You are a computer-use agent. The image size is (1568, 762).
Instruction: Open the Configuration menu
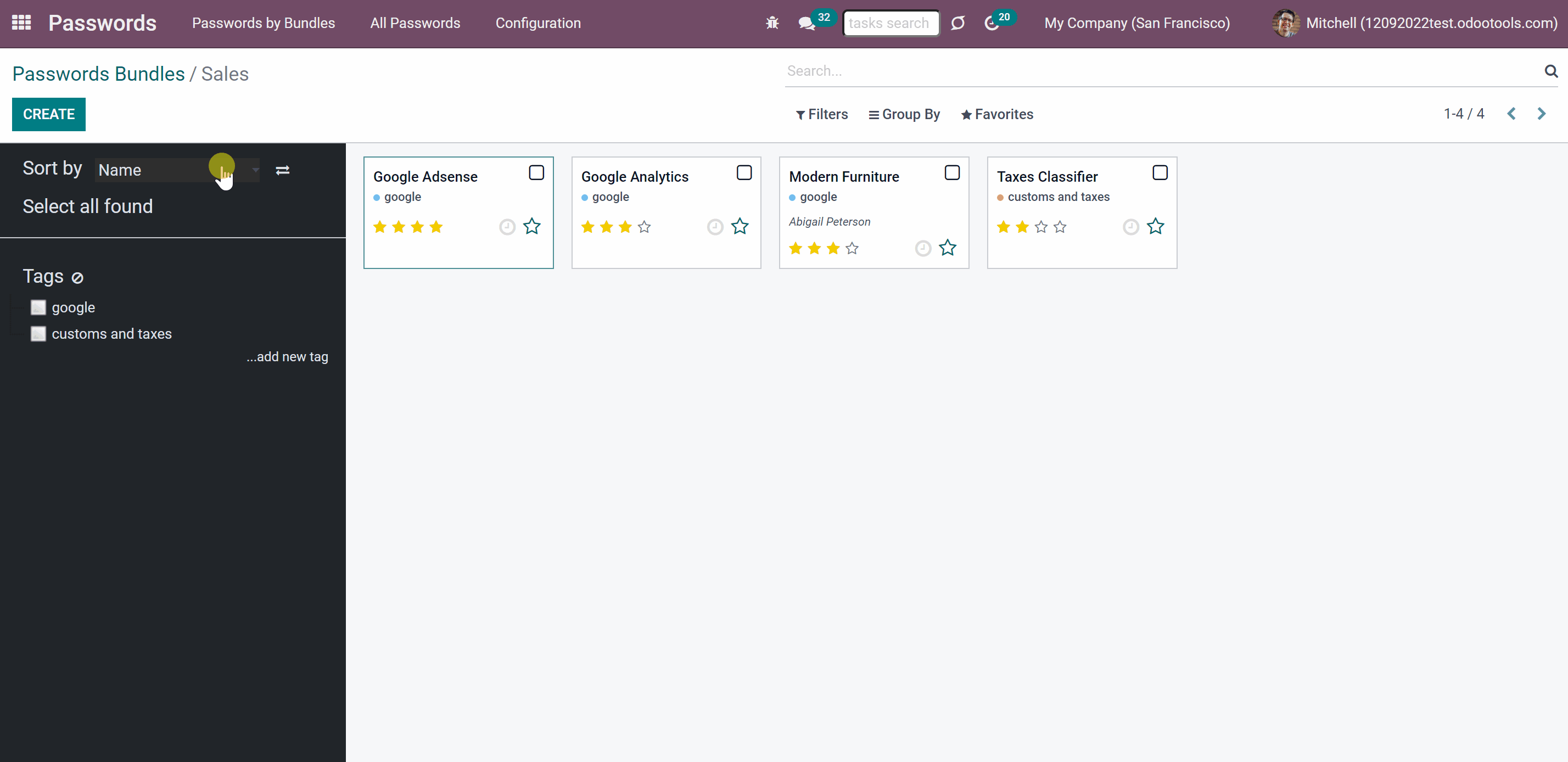pyautogui.click(x=538, y=23)
